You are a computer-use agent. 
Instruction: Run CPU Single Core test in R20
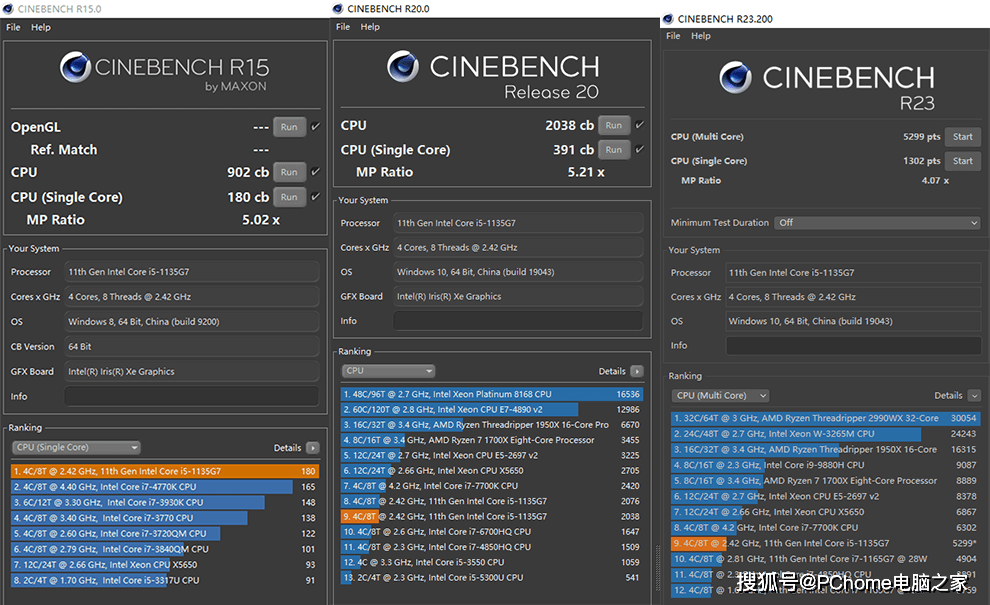tap(614, 150)
